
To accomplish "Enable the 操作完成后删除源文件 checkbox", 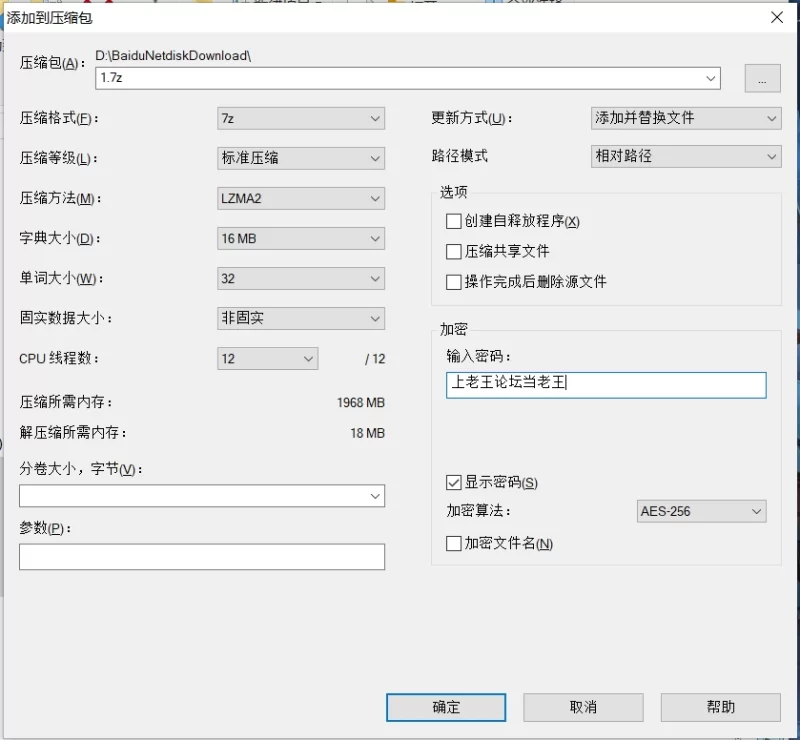I will coord(454,282).
